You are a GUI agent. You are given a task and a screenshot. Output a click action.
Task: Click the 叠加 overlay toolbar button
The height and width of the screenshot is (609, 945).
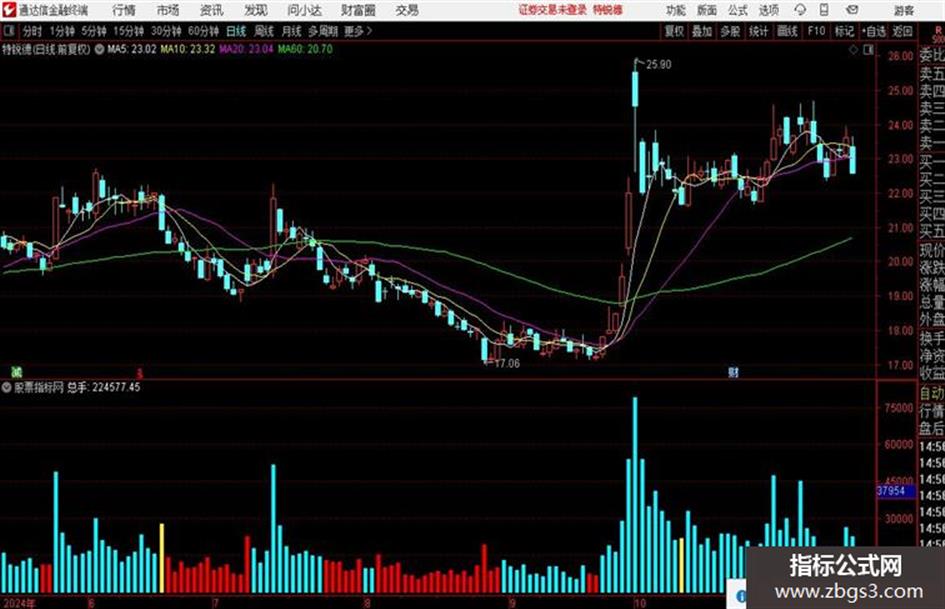point(702,31)
